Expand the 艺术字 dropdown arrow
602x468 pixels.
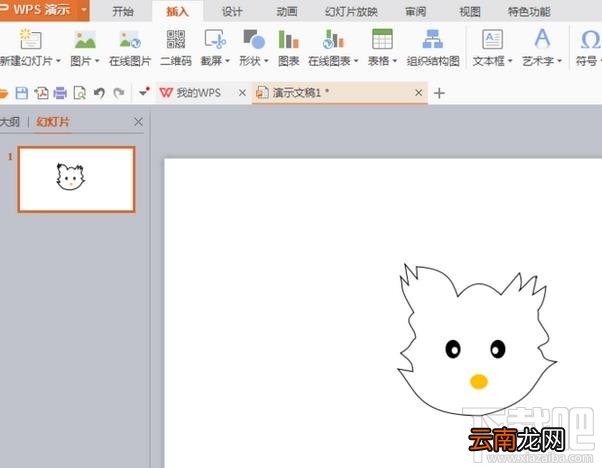[x=559, y=61]
